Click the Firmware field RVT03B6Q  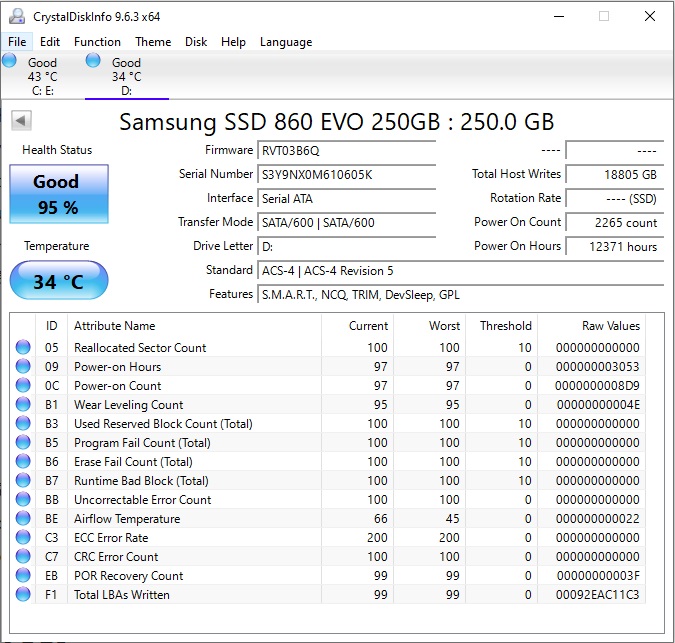pos(347,151)
